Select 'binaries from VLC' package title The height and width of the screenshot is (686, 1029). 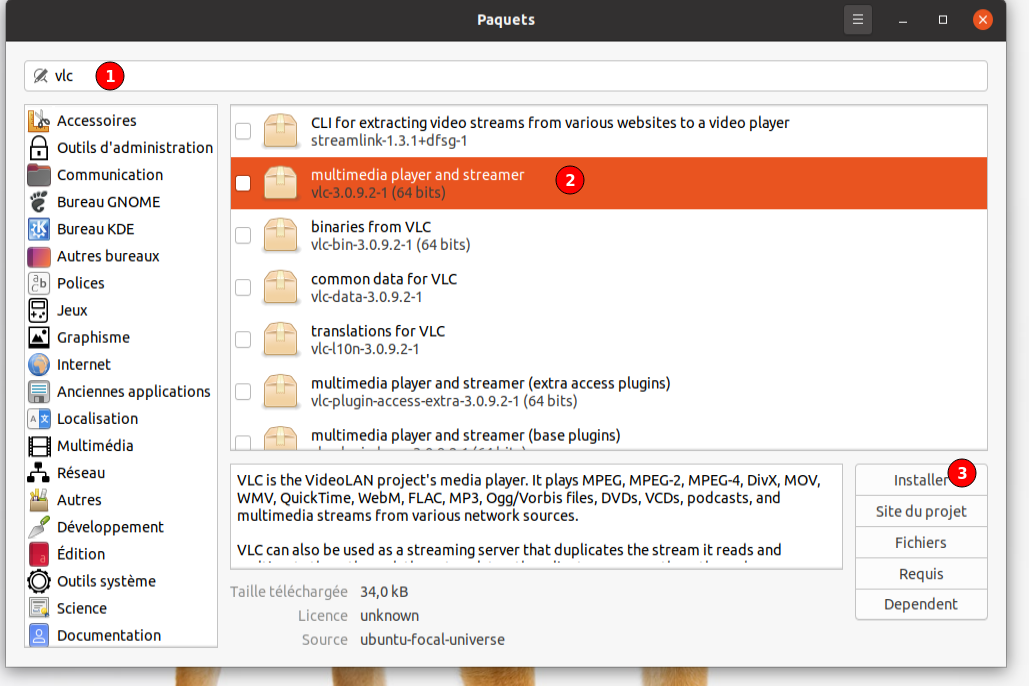tap(371, 227)
